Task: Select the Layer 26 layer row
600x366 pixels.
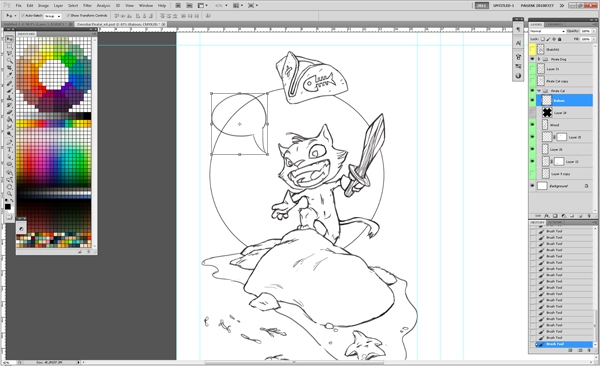Action: [x=564, y=149]
